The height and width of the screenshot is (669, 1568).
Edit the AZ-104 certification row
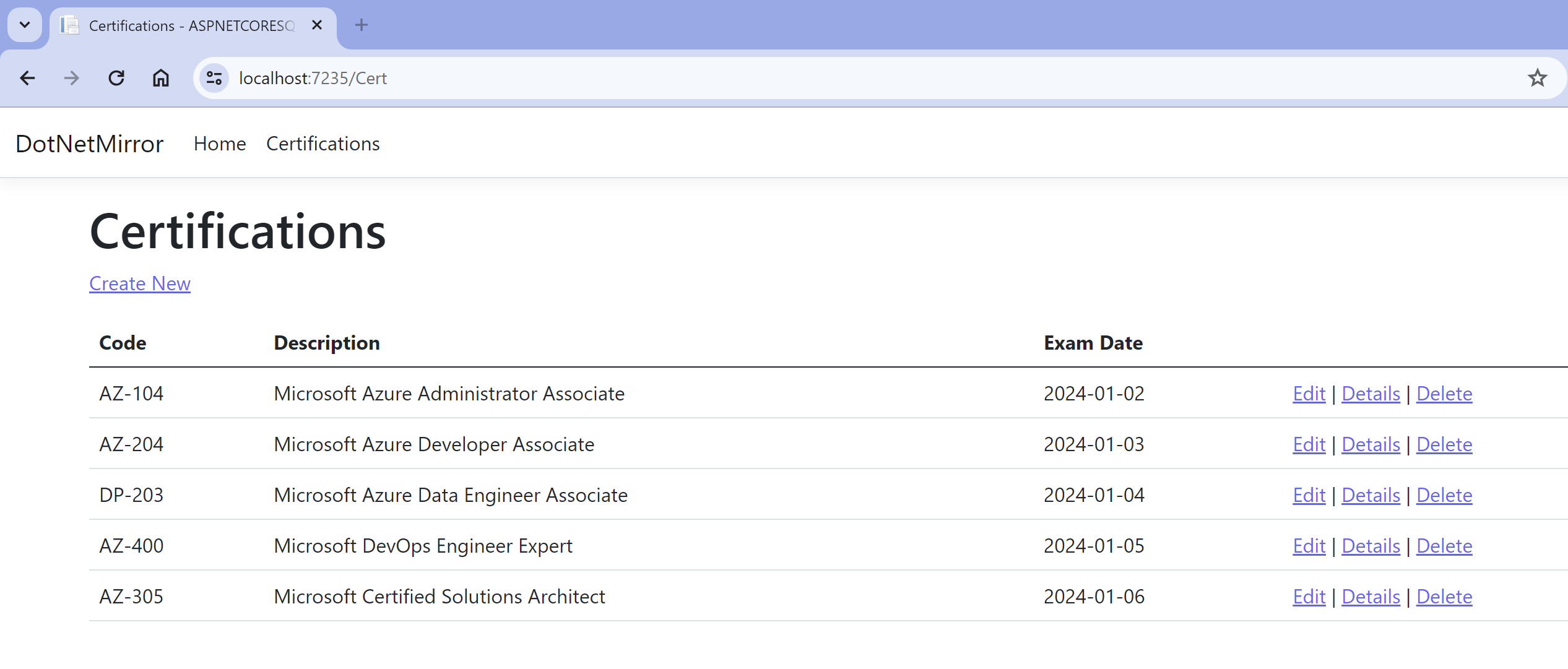[1309, 394]
